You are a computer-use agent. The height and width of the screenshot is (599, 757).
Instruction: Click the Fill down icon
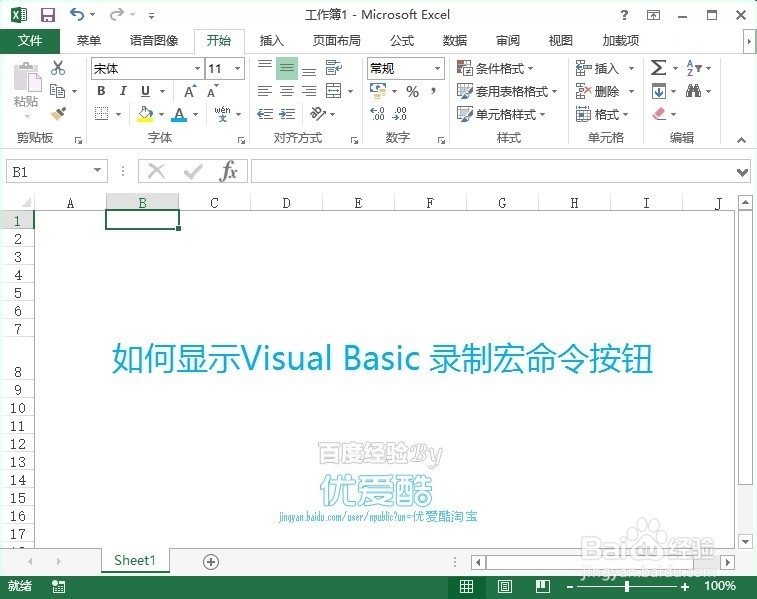tap(659, 91)
